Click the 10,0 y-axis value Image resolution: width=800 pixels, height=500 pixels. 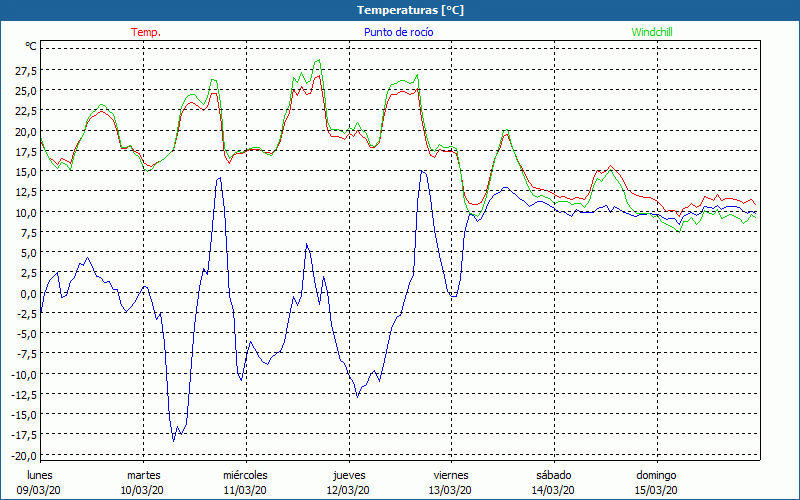click(x=25, y=212)
